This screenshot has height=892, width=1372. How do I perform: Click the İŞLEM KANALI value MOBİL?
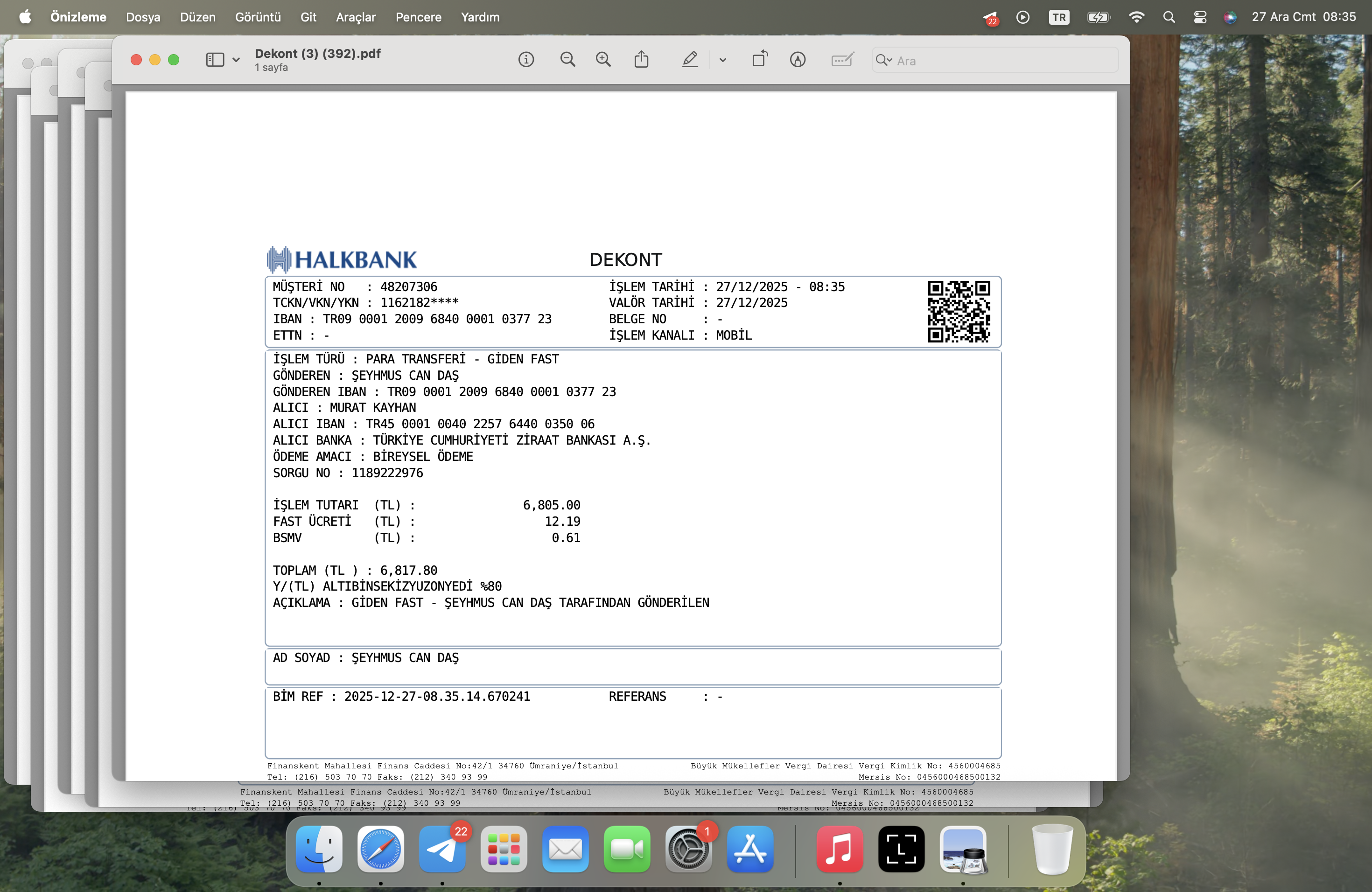[734, 335]
